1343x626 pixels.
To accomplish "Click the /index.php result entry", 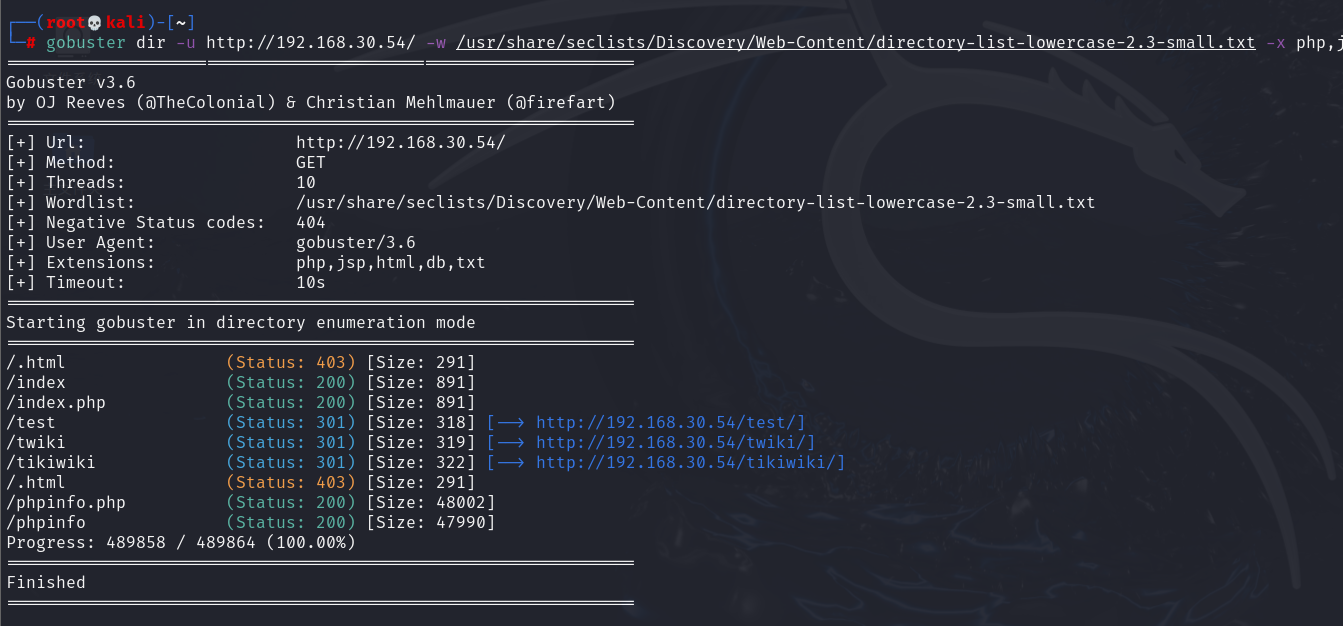I will (56, 402).
